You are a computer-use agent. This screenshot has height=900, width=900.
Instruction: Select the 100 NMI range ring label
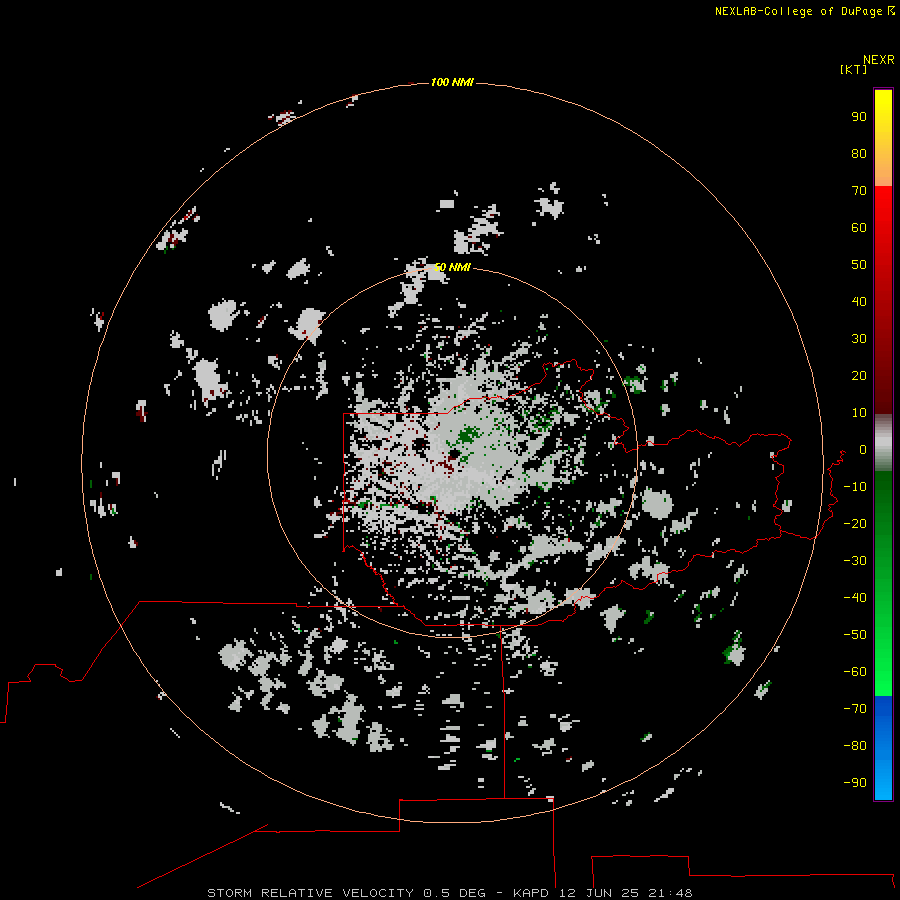coord(452,82)
